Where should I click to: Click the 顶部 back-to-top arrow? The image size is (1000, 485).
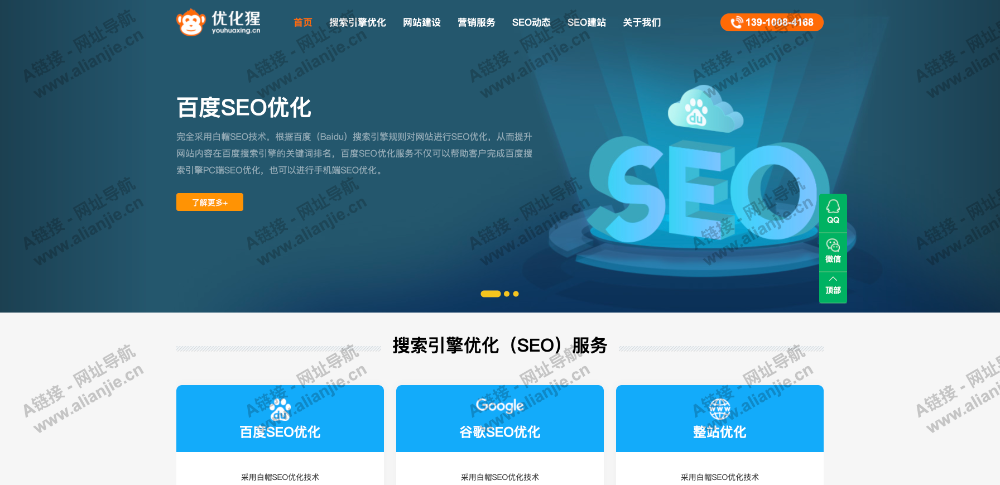(833, 287)
